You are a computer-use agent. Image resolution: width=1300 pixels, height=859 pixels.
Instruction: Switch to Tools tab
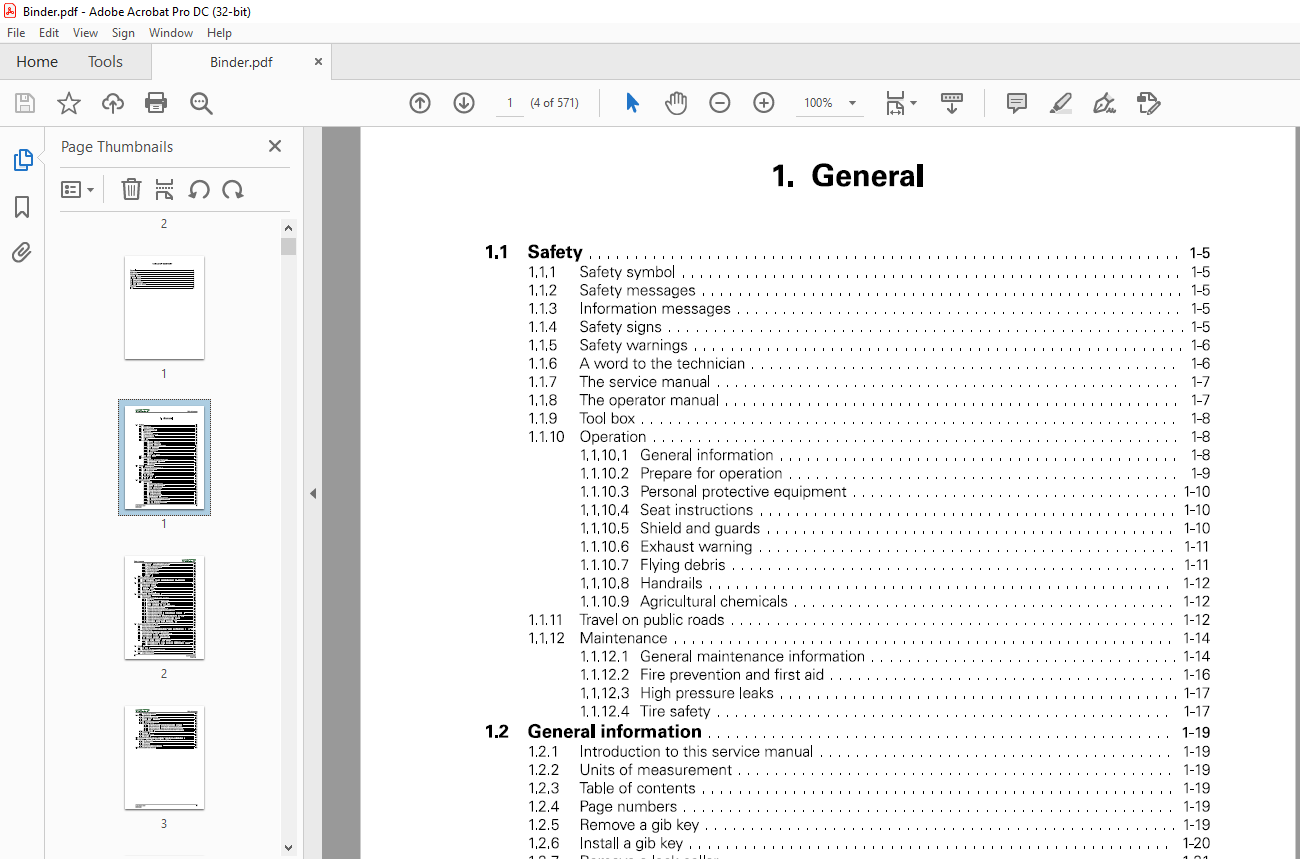[x=105, y=62]
